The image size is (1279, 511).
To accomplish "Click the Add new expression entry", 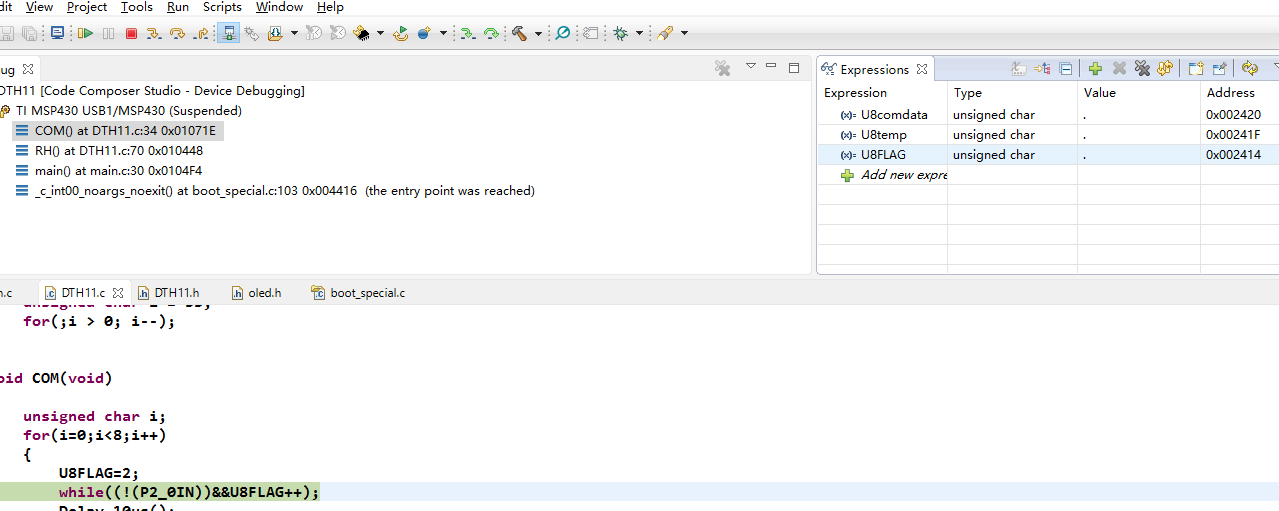I will (x=893, y=175).
